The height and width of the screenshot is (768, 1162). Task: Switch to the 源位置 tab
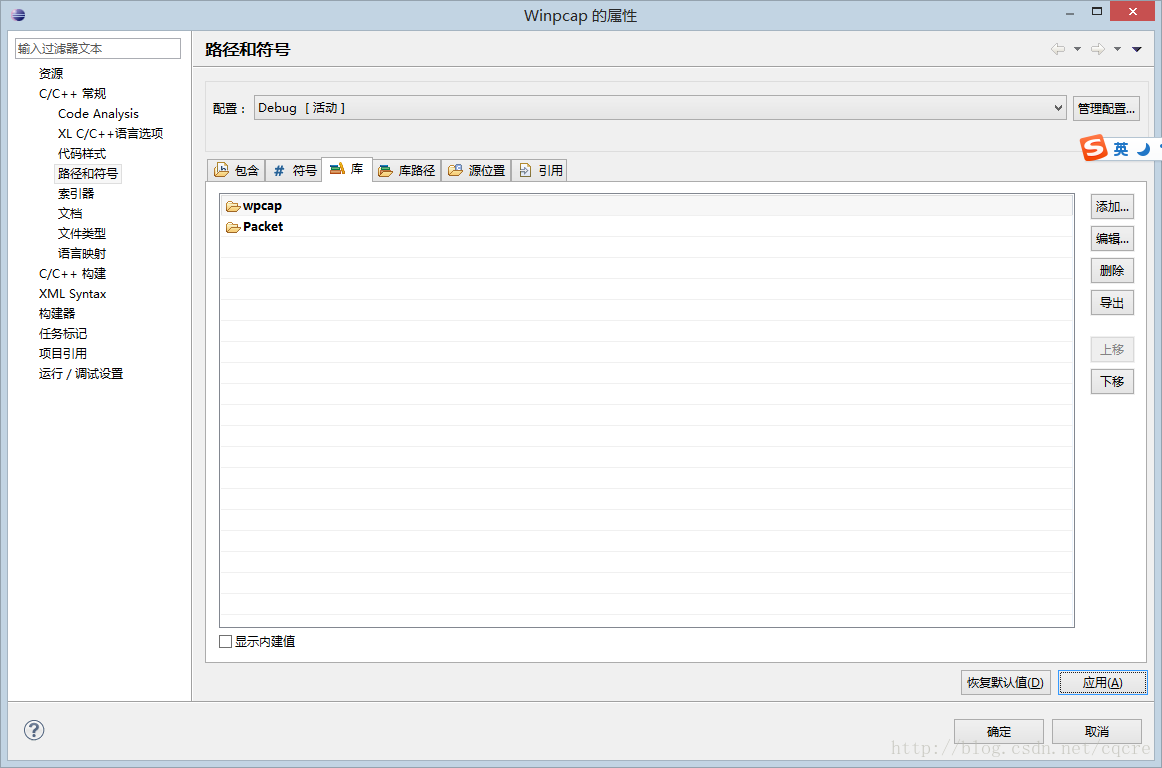pyautogui.click(x=477, y=171)
